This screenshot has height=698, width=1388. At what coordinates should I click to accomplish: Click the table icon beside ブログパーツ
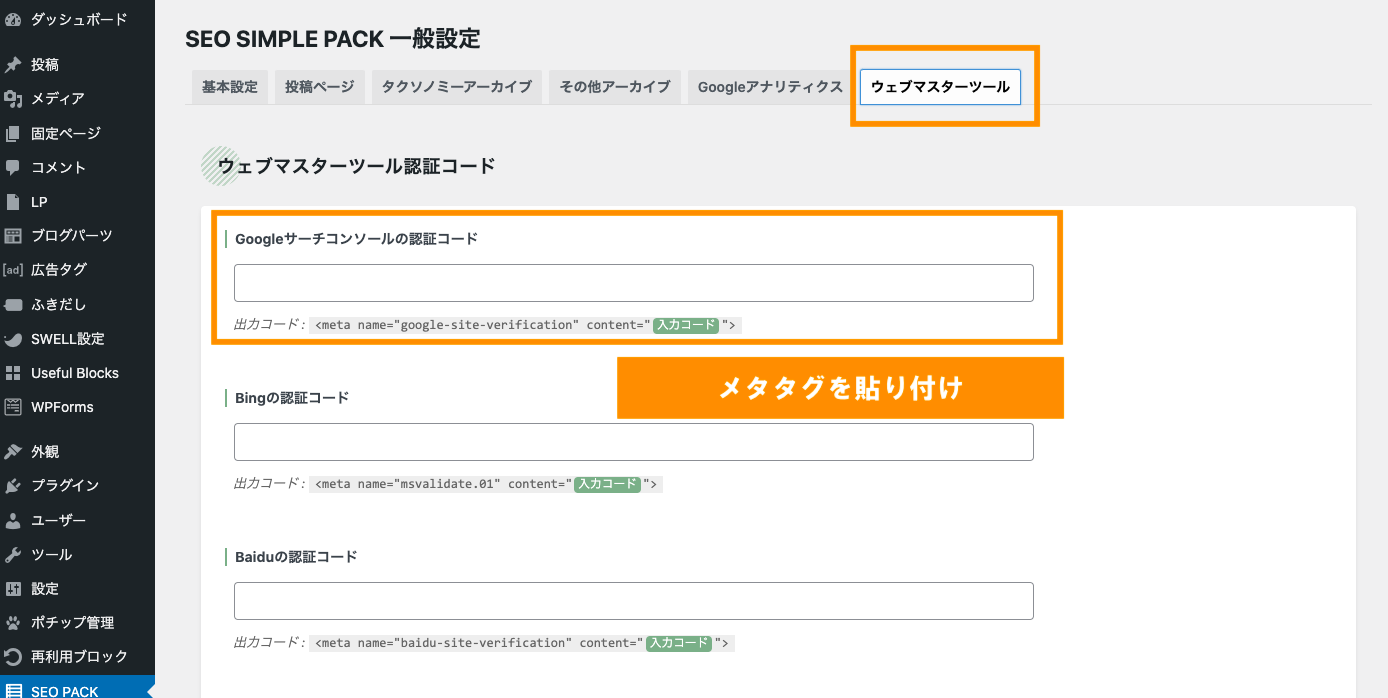point(13,236)
